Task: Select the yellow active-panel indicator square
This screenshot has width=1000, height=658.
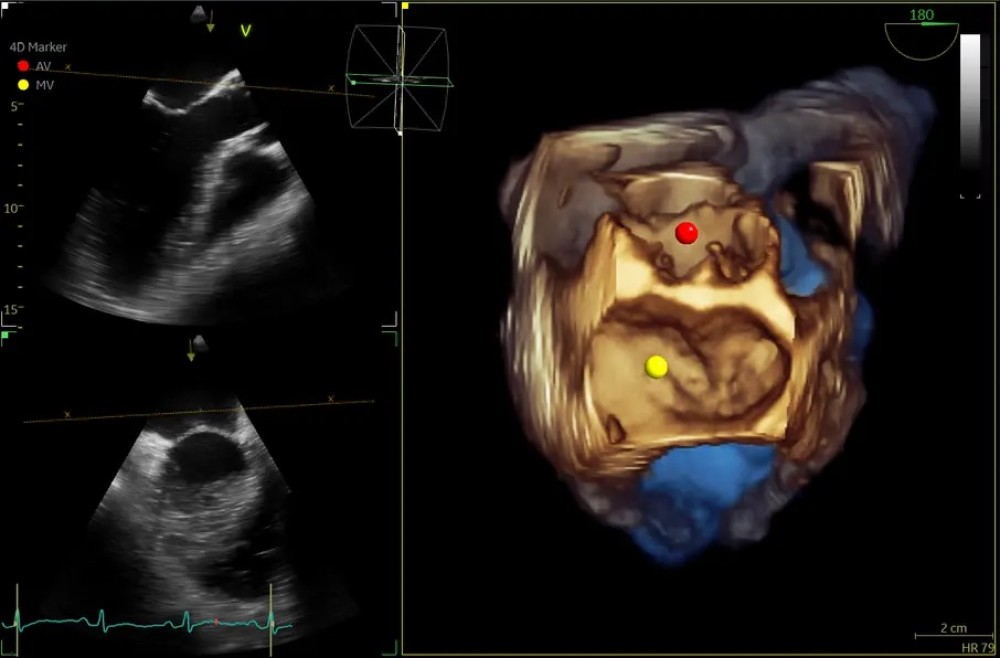Action: (x=405, y=6)
